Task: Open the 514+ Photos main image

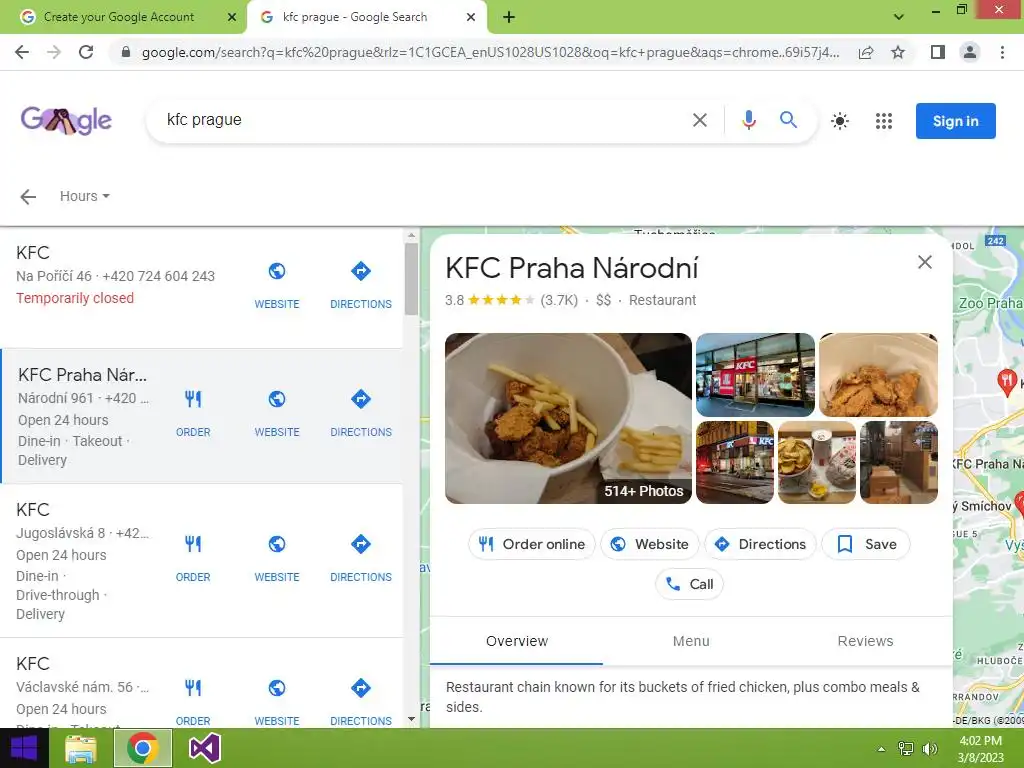Action: coord(568,418)
